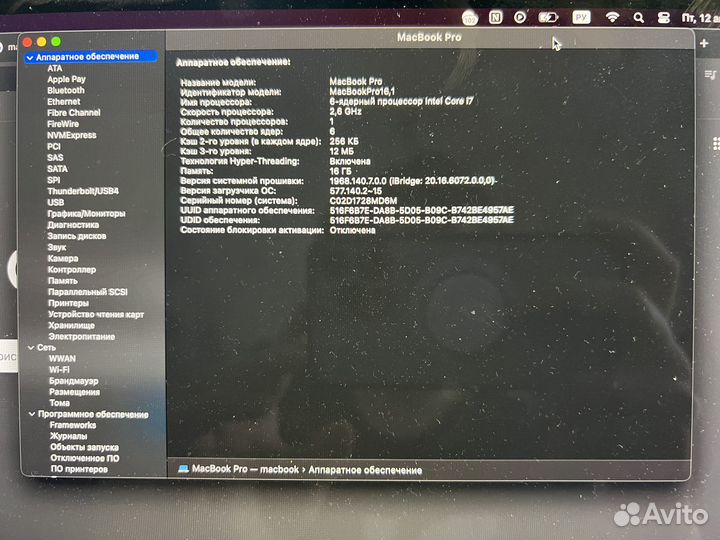The width and height of the screenshot is (720, 540).
Task: Click Hyper-Threading value Включена
Action: coord(350,161)
